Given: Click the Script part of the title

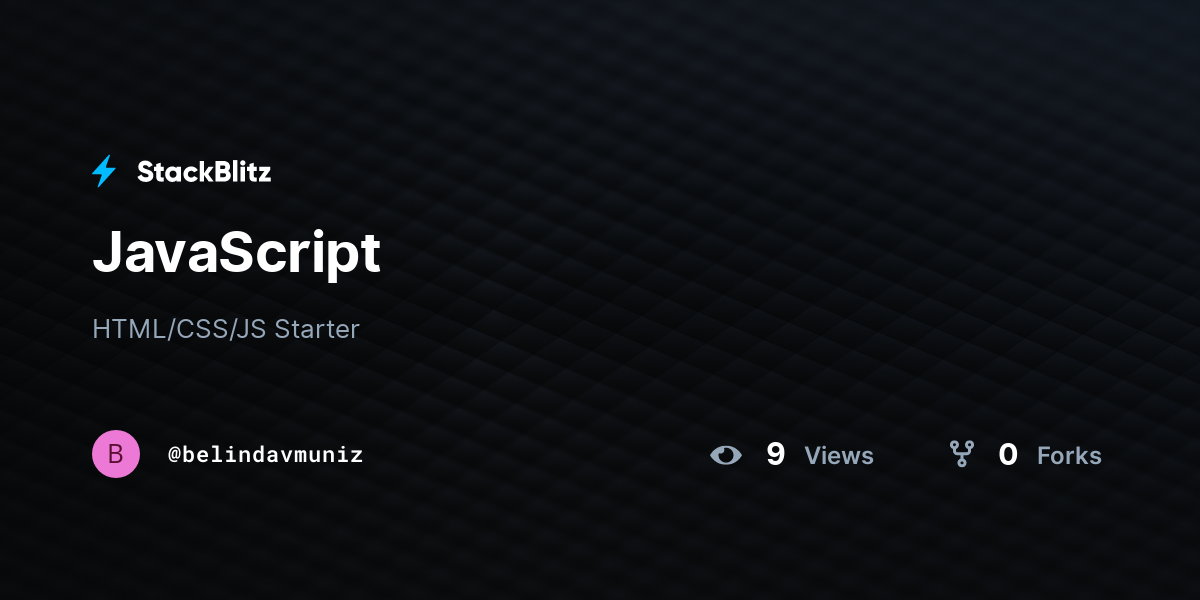Looking at the screenshot, I should 299,255.
